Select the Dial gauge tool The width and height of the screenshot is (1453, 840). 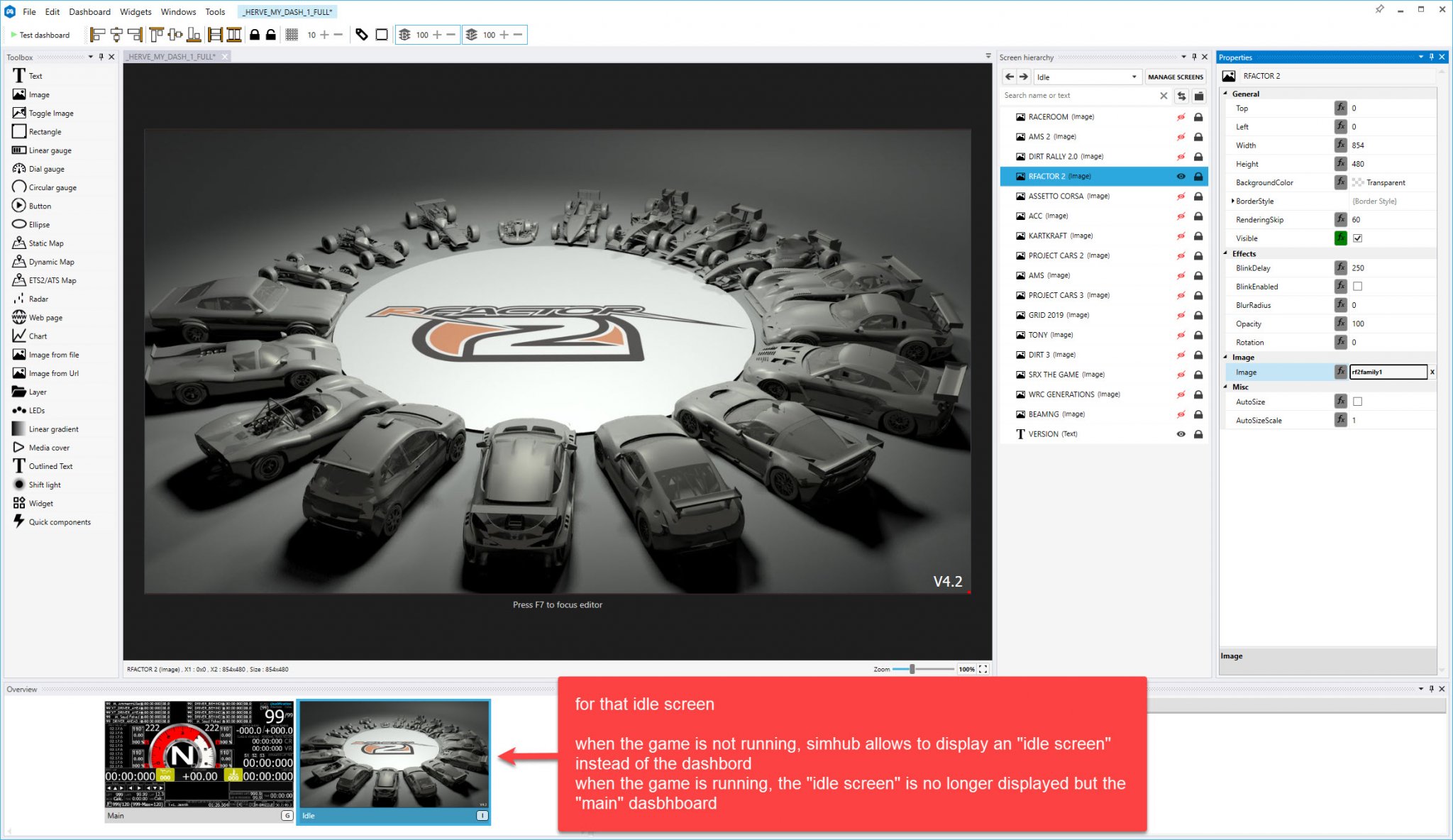[x=38, y=169]
